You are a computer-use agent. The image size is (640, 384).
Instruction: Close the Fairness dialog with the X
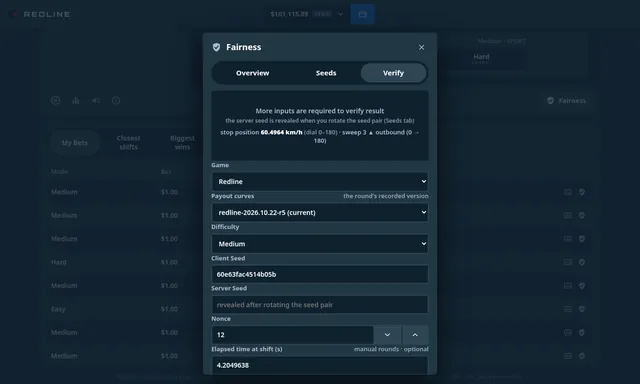421,47
